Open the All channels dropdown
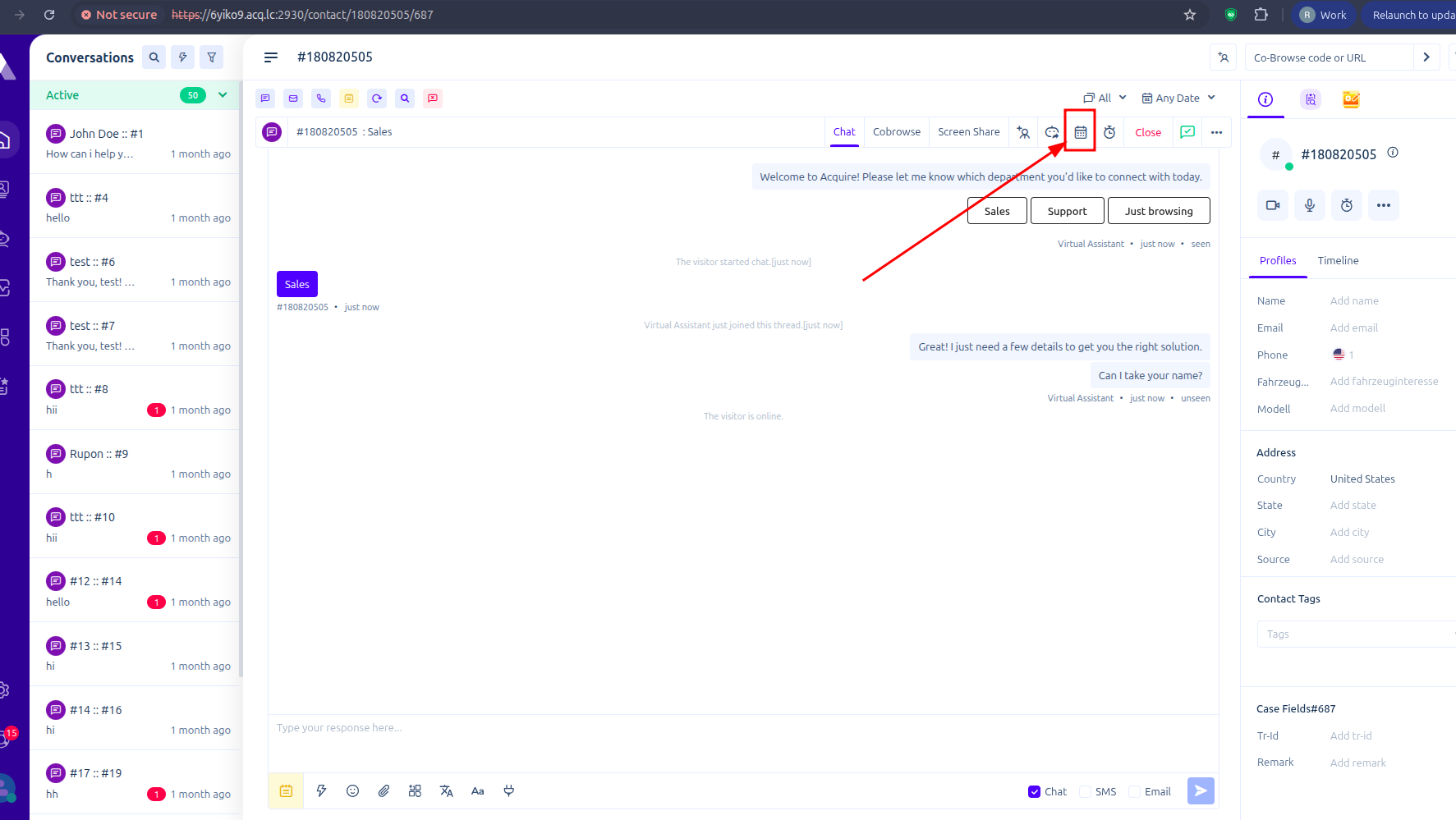1456x820 pixels. pos(1105,98)
